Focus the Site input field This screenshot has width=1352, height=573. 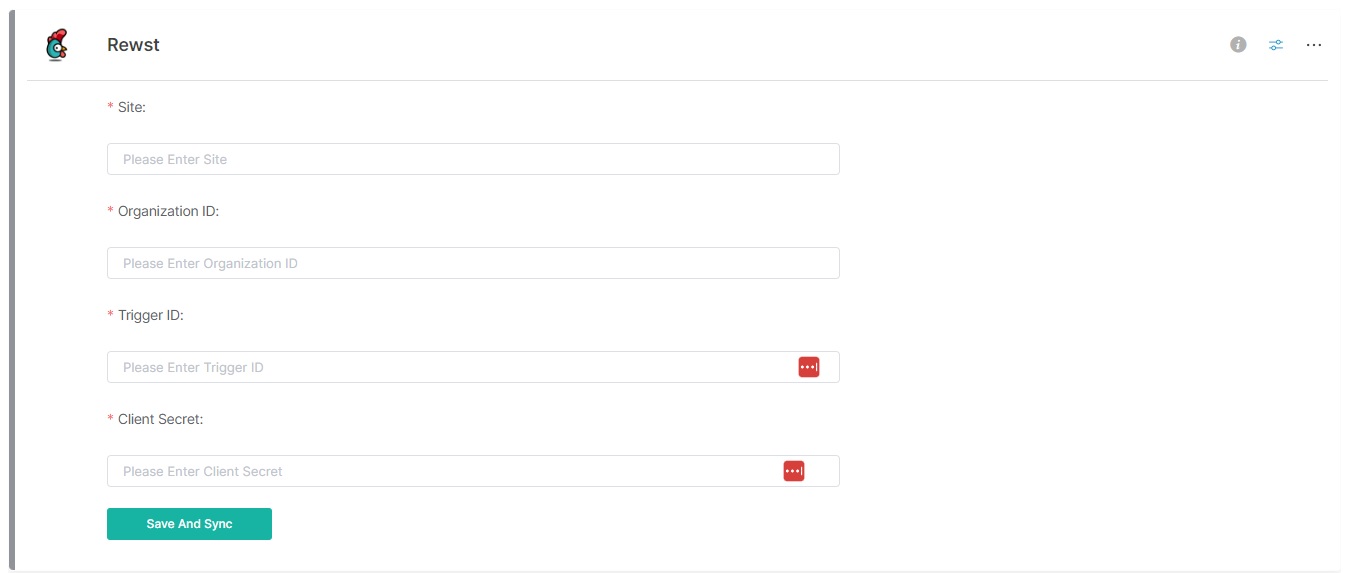click(x=472, y=159)
